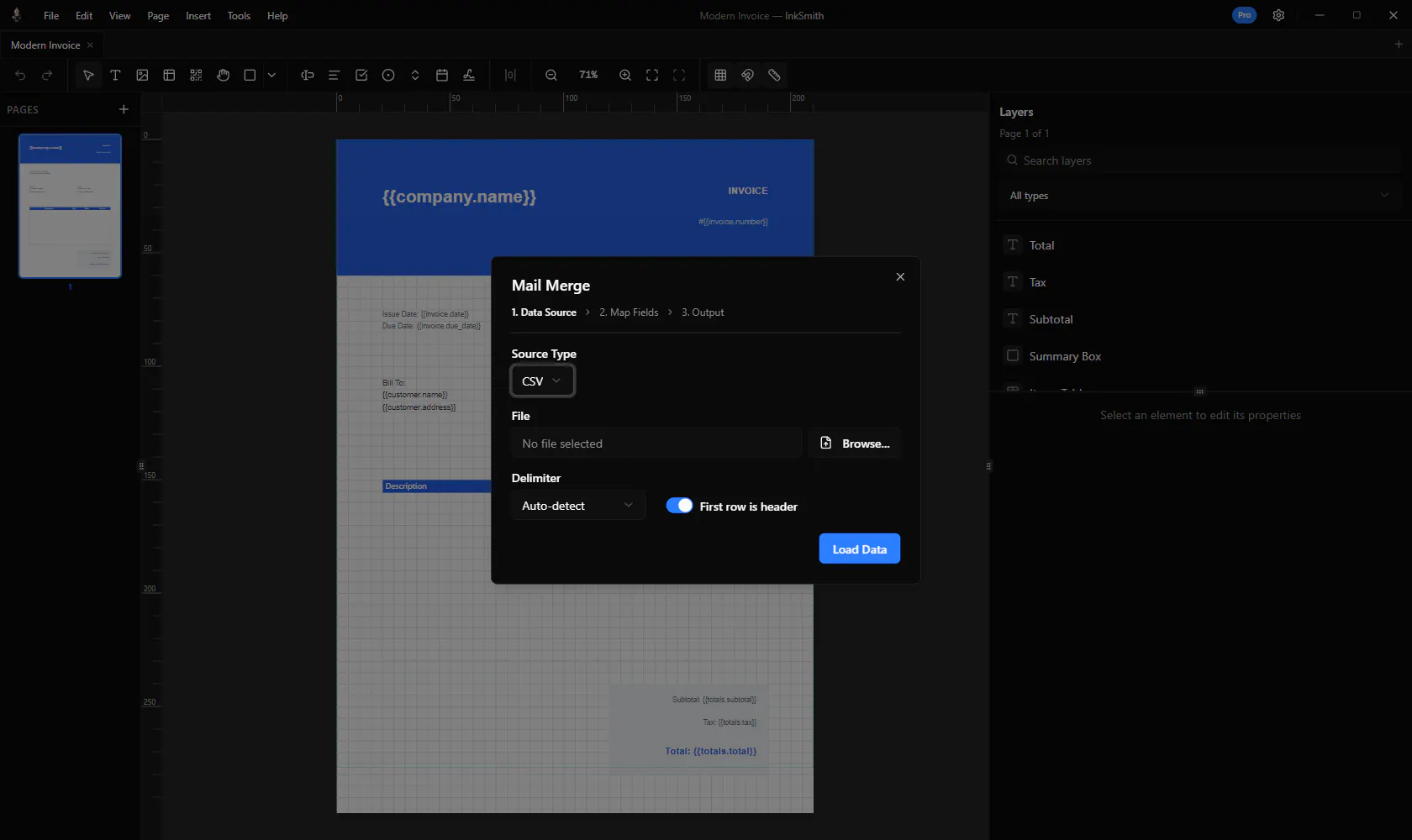The width and height of the screenshot is (1412, 840).
Task: Expand the shape tool options chevron
Action: coord(271,76)
